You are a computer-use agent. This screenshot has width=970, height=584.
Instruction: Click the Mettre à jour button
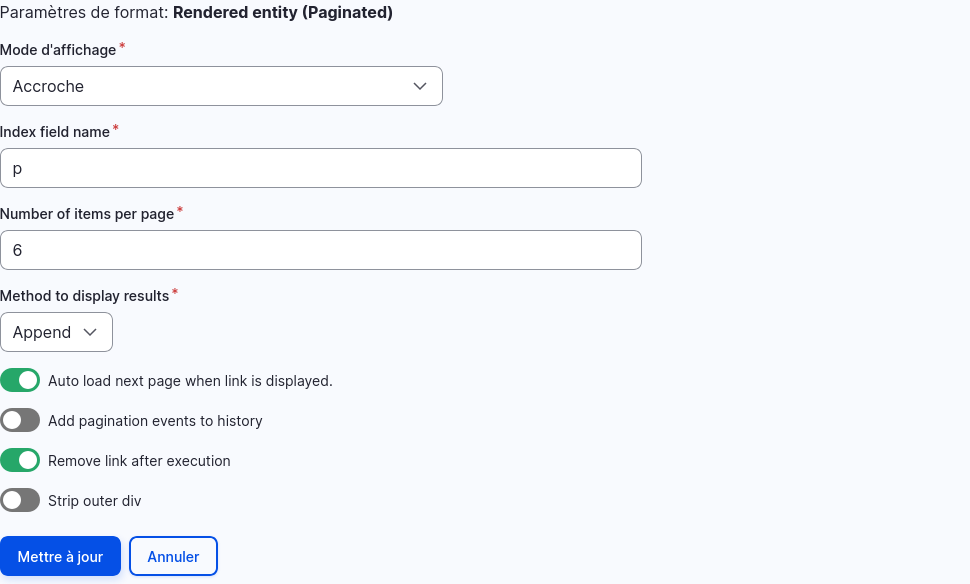(x=61, y=556)
